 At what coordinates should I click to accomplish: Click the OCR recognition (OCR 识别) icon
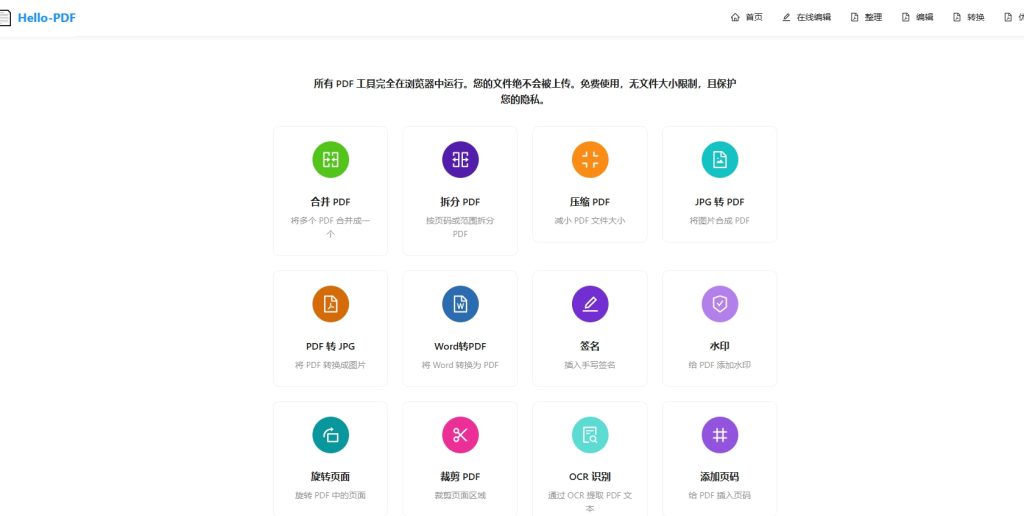pos(590,435)
